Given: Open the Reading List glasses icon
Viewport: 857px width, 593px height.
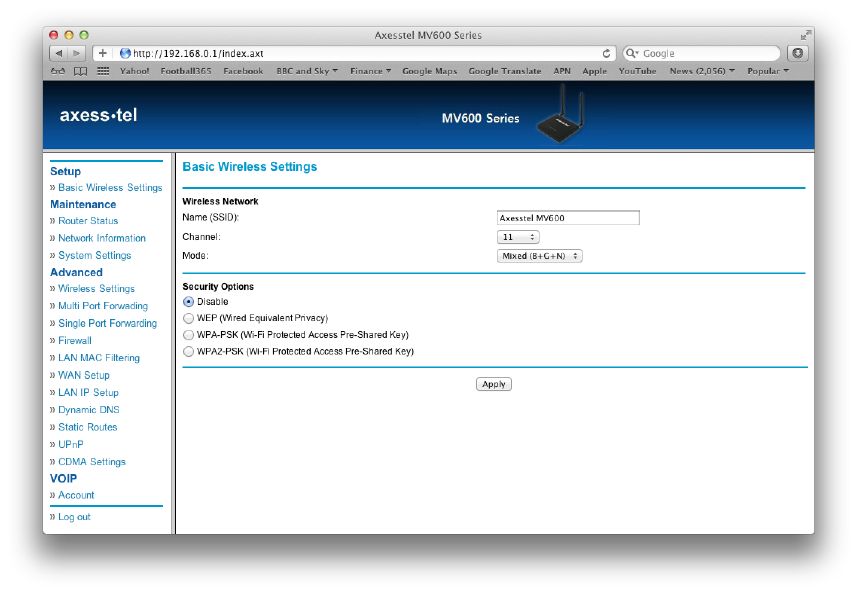Looking at the screenshot, I should (x=58, y=71).
